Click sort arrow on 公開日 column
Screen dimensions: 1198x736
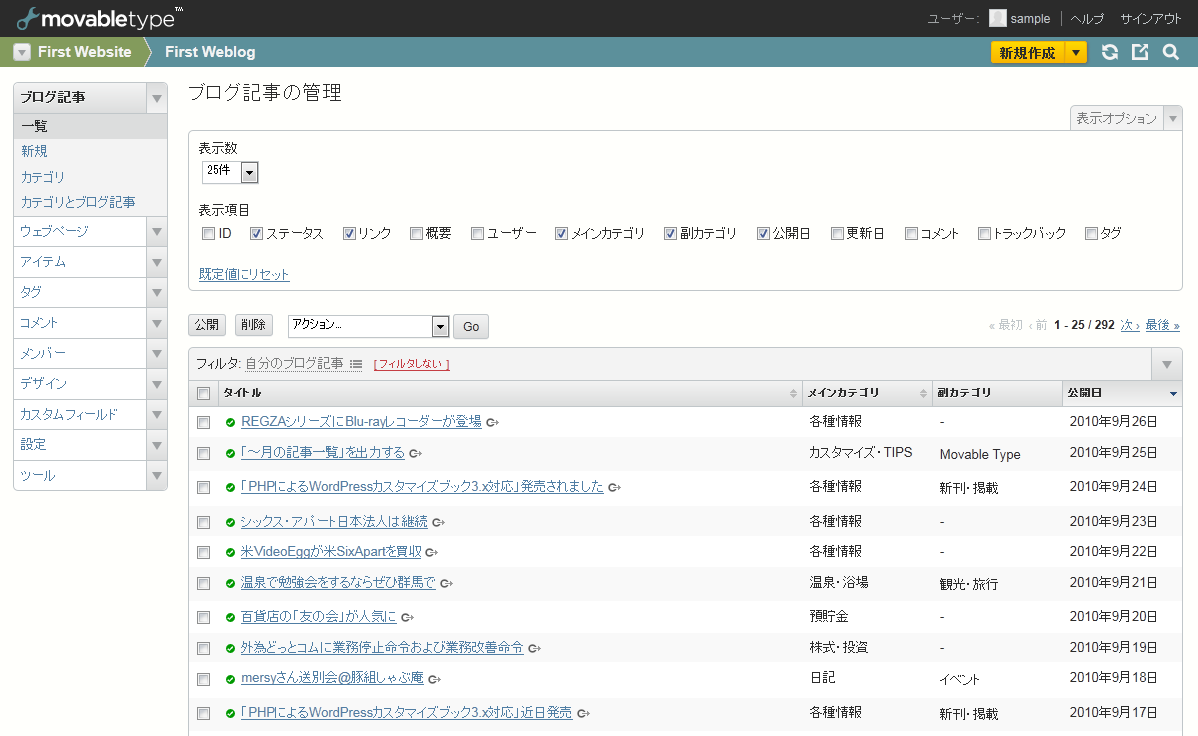tap(1174, 394)
